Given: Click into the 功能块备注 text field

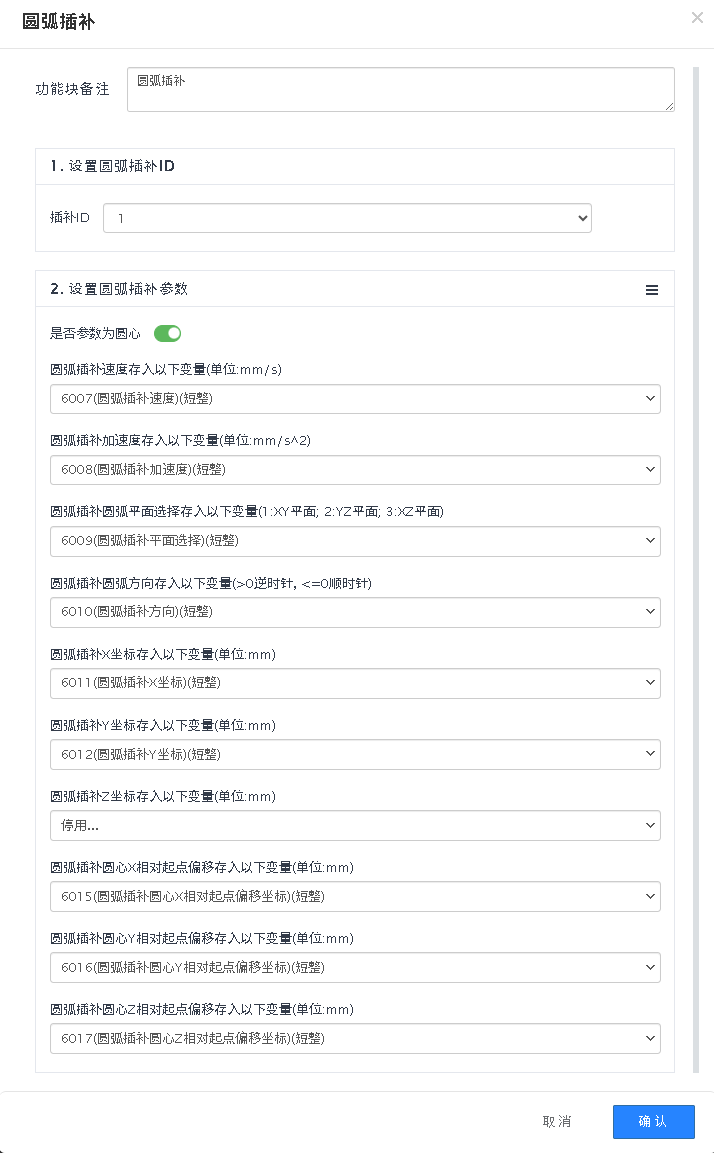Looking at the screenshot, I should pyautogui.click(x=400, y=89).
